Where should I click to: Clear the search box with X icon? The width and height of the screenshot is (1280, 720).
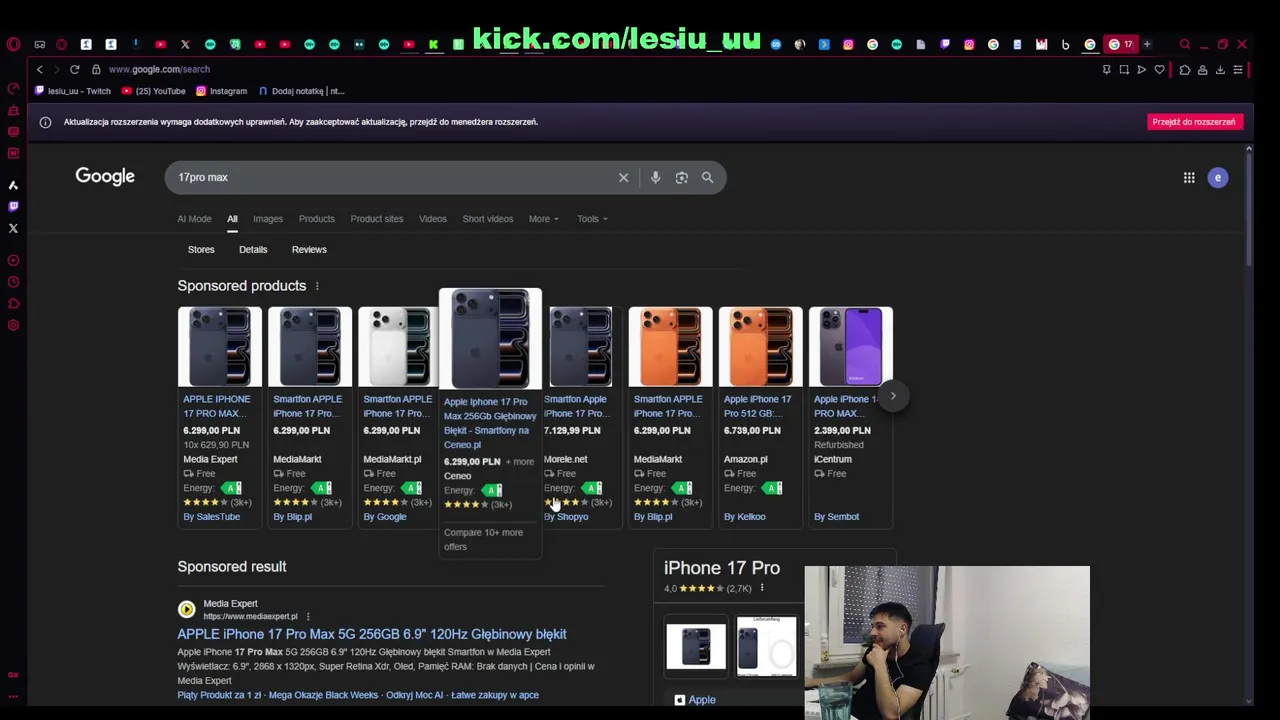pos(623,177)
